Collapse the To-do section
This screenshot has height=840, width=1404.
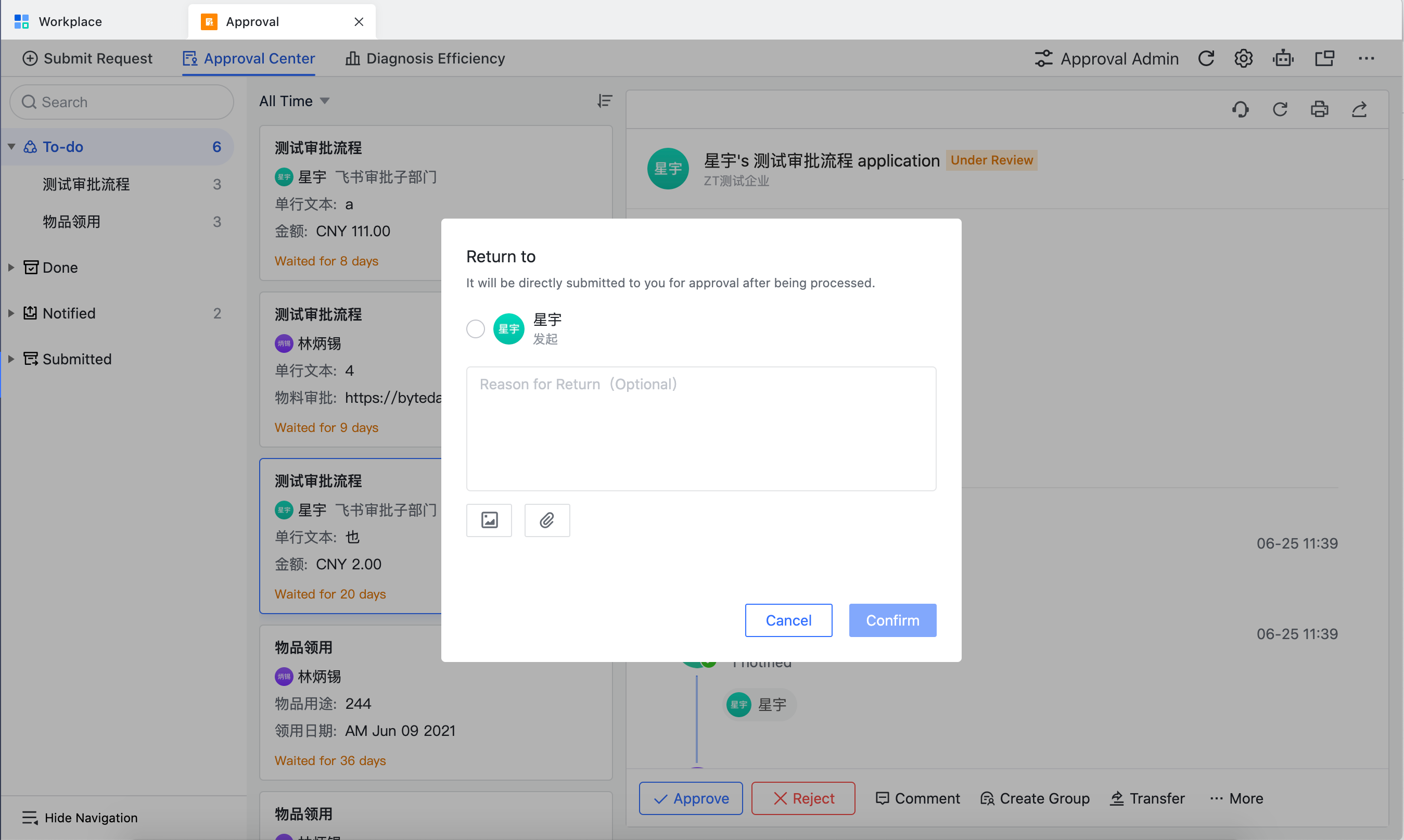pos(11,147)
